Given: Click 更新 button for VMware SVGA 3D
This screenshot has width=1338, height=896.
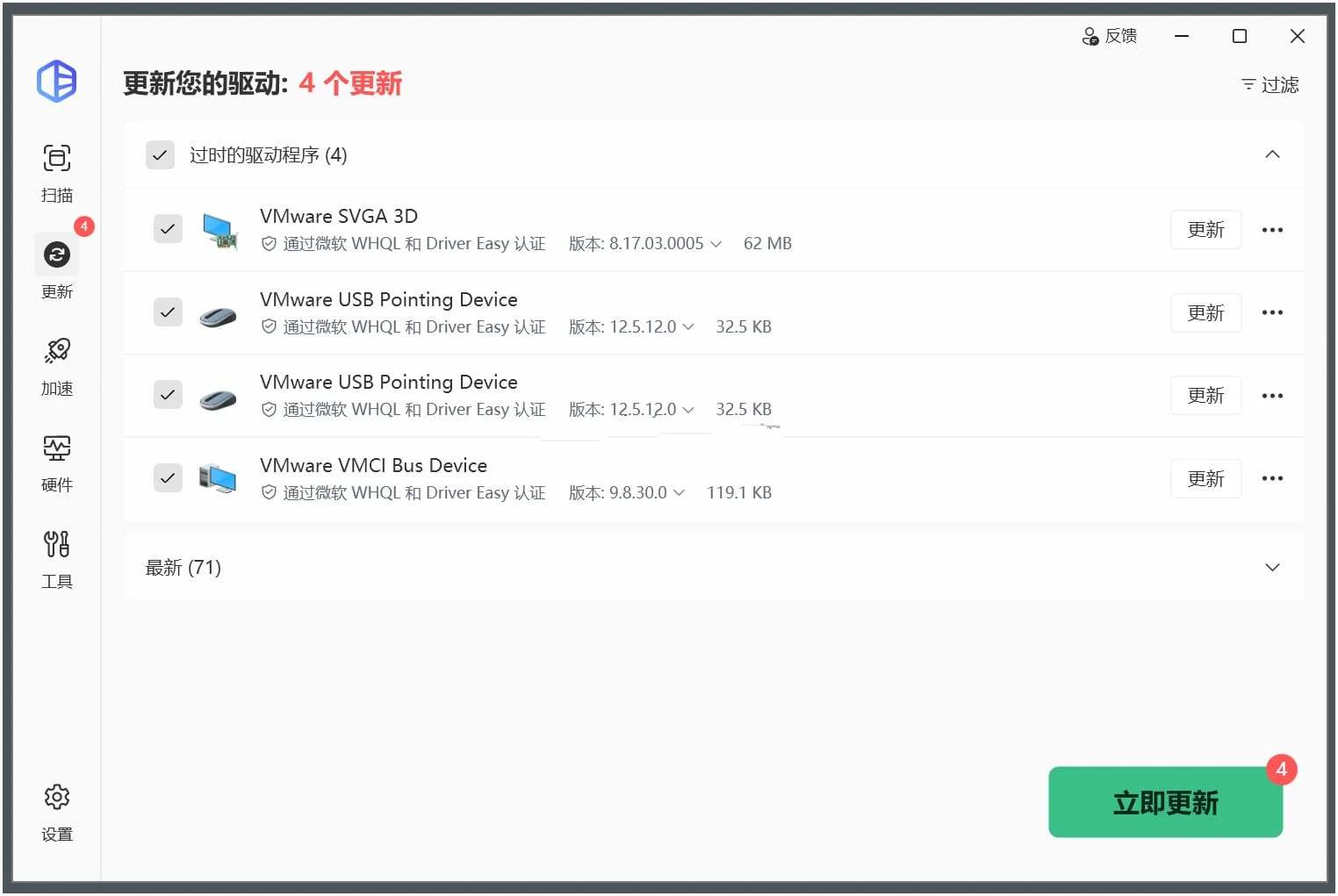Looking at the screenshot, I should click(x=1205, y=230).
